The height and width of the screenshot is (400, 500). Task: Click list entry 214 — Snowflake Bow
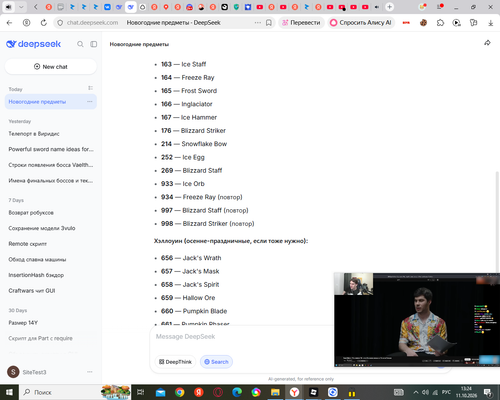[x=194, y=144]
